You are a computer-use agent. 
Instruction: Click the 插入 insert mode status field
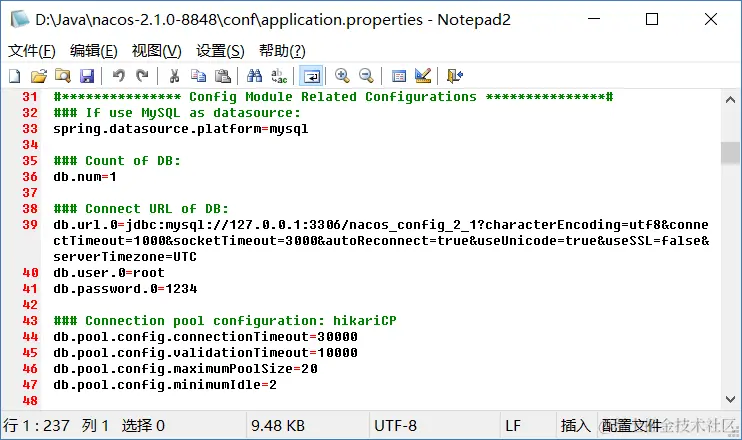coord(576,425)
